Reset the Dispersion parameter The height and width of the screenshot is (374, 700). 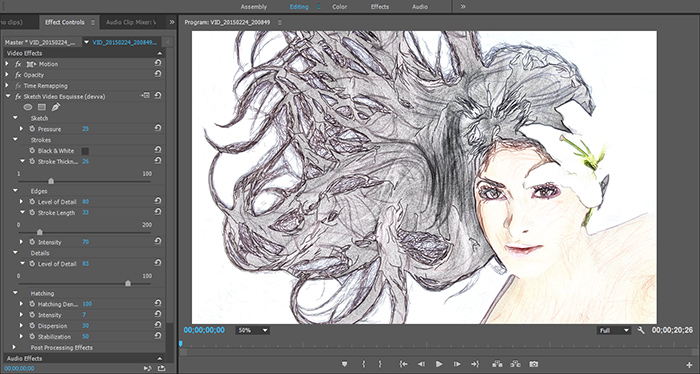click(158, 325)
